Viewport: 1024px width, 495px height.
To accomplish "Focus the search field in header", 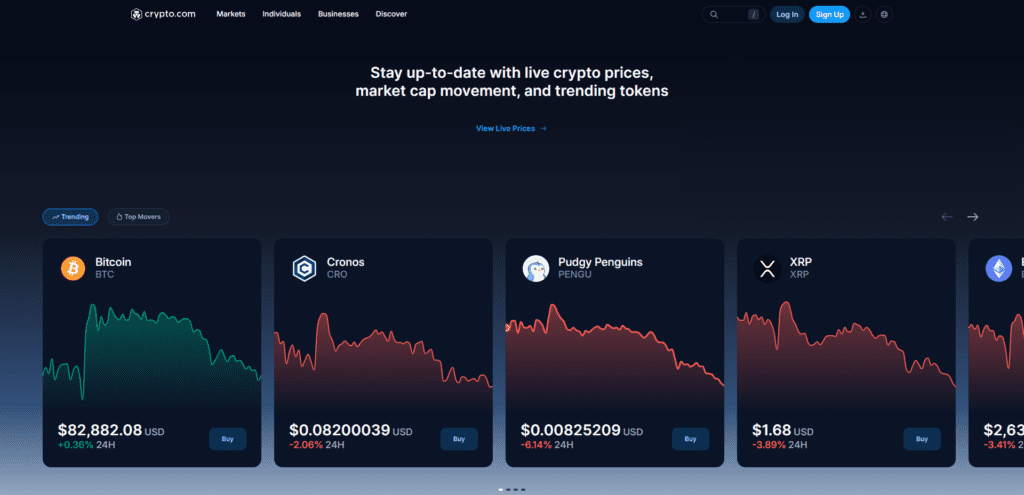I will coord(733,14).
